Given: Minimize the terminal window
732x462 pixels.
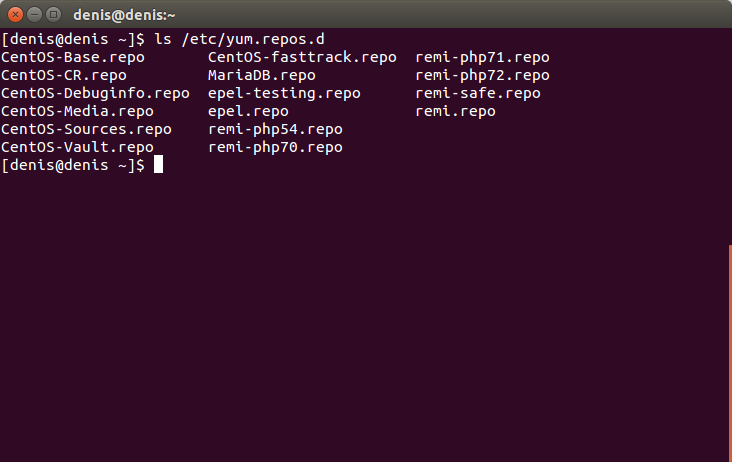Looking at the screenshot, I should (33, 14).
